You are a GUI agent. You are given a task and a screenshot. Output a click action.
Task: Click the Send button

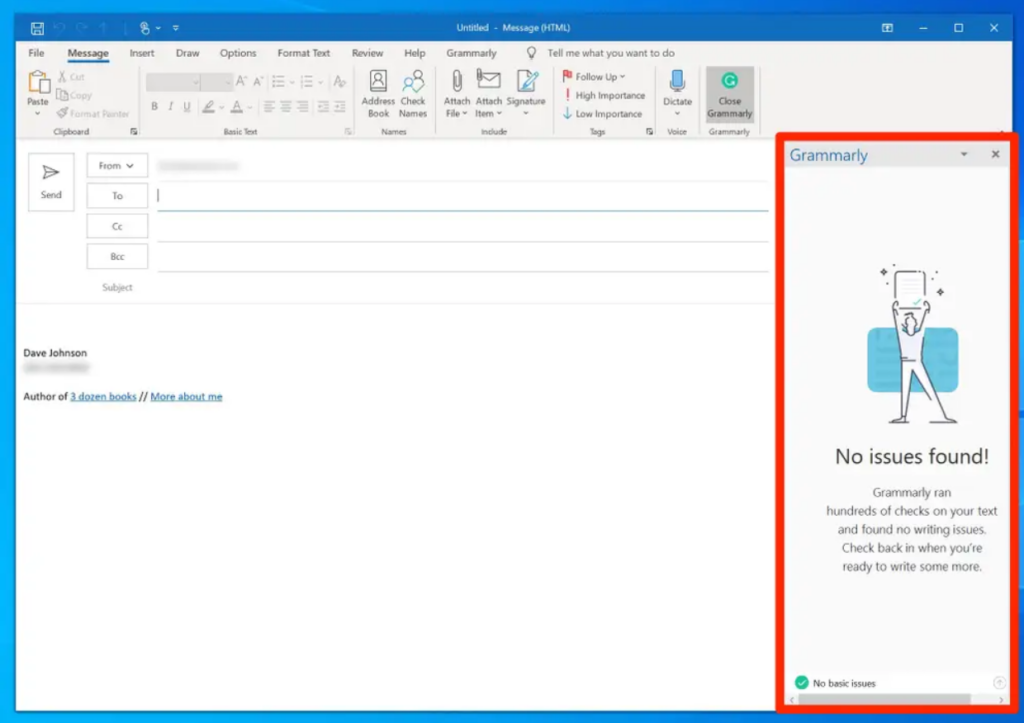click(x=51, y=182)
